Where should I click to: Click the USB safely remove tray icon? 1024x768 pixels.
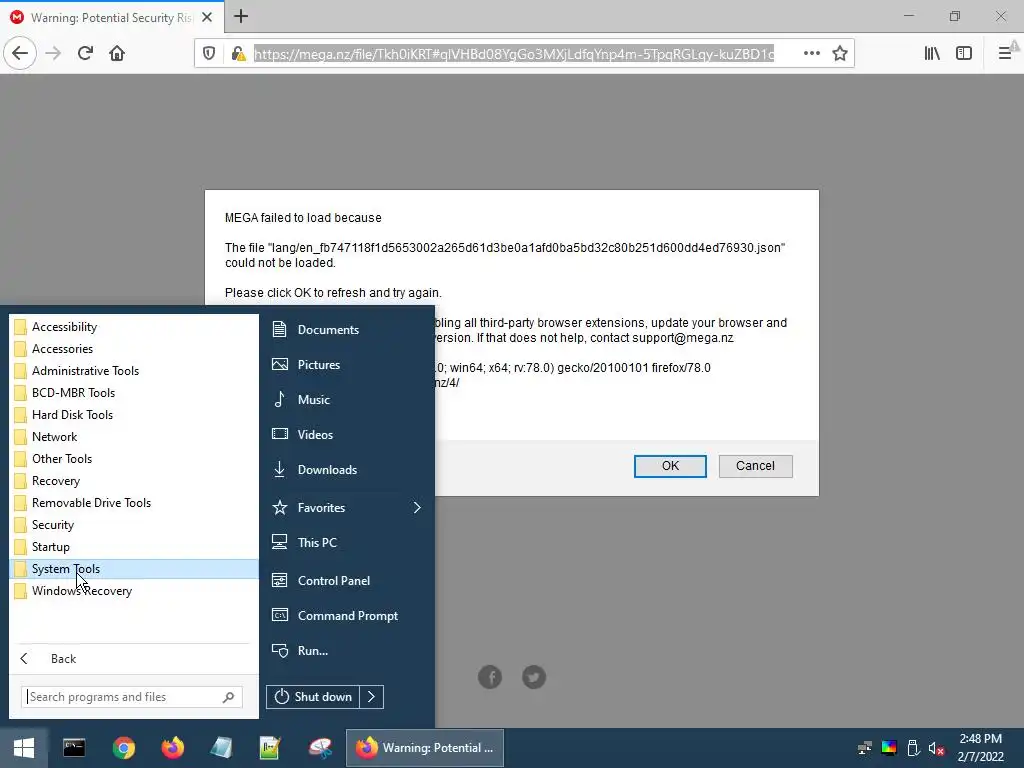(x=914, y=748)
